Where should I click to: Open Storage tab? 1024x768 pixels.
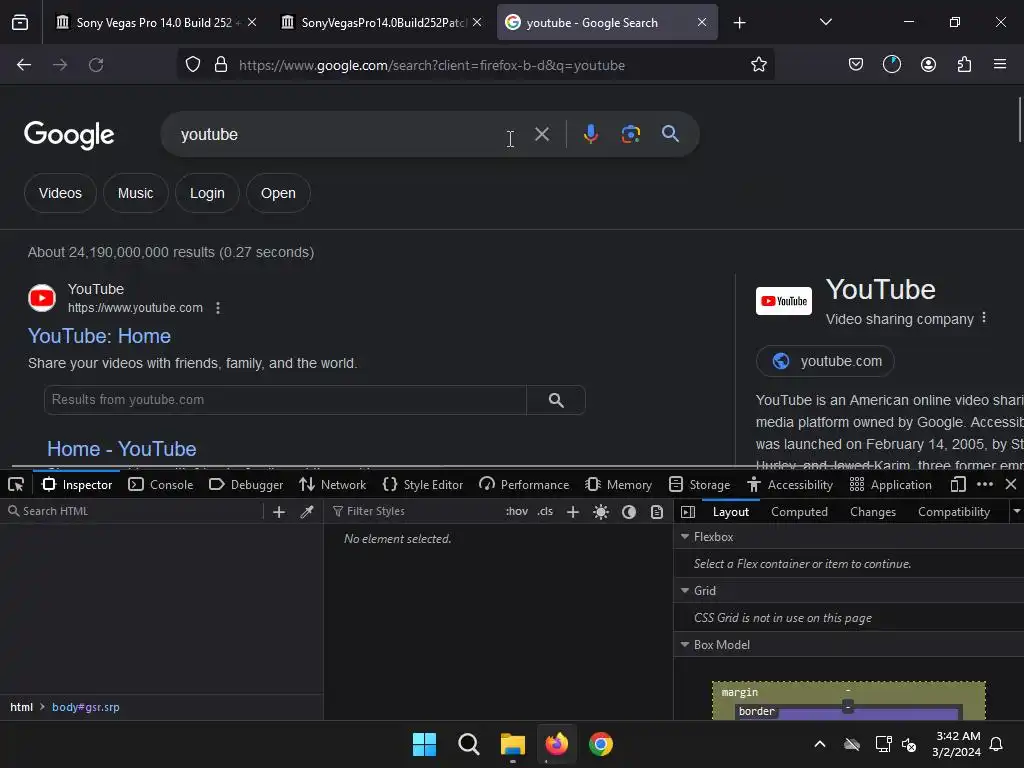tap(699, 485)
